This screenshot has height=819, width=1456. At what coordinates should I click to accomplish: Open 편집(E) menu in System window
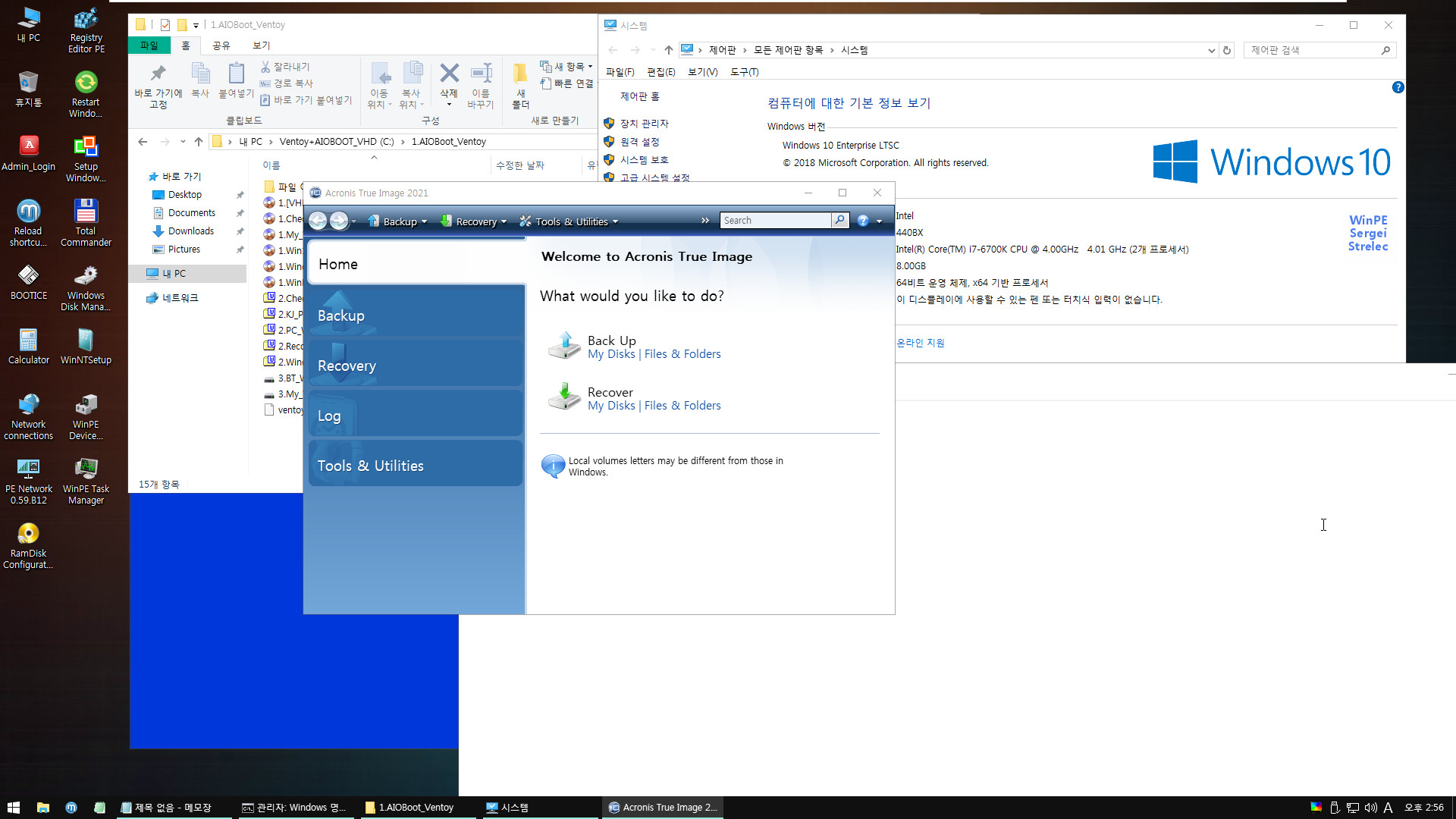pyautogui.click(x=661, y=72)
